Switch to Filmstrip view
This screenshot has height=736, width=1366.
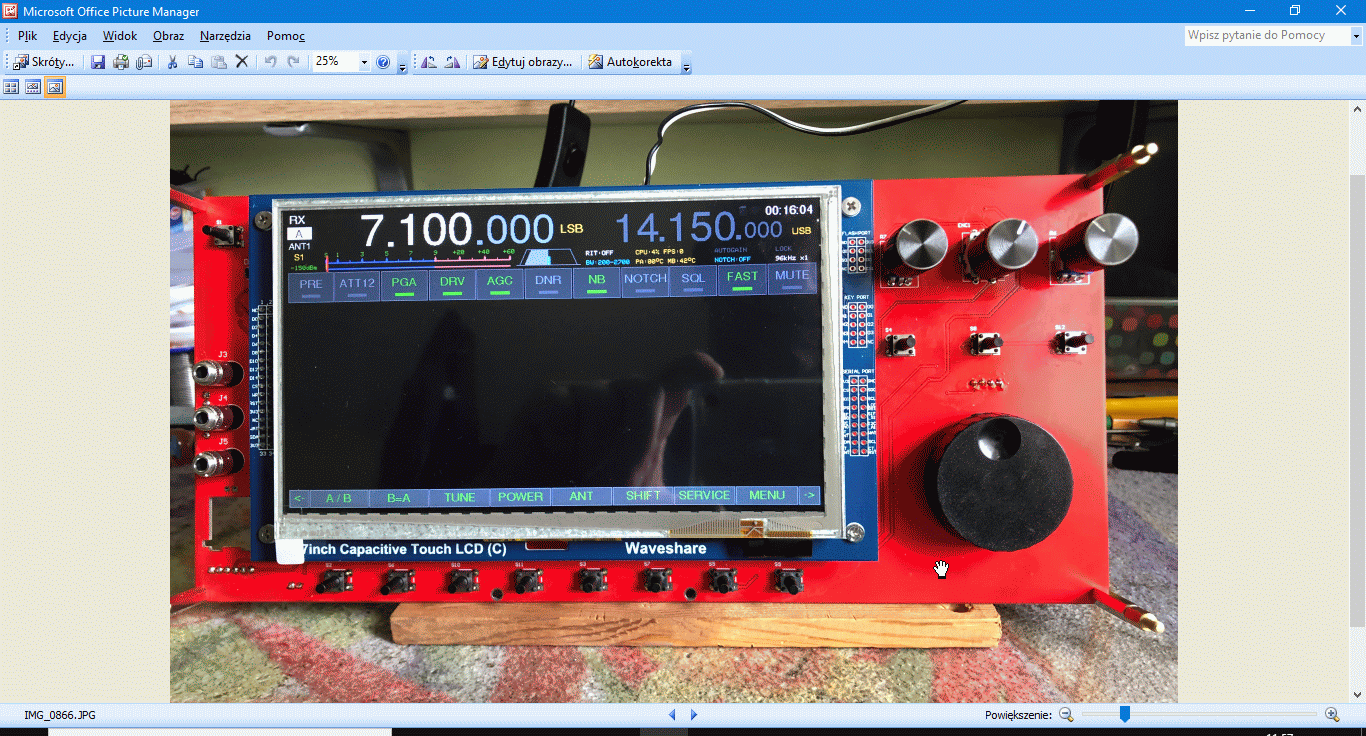click(x=33, y=87)
